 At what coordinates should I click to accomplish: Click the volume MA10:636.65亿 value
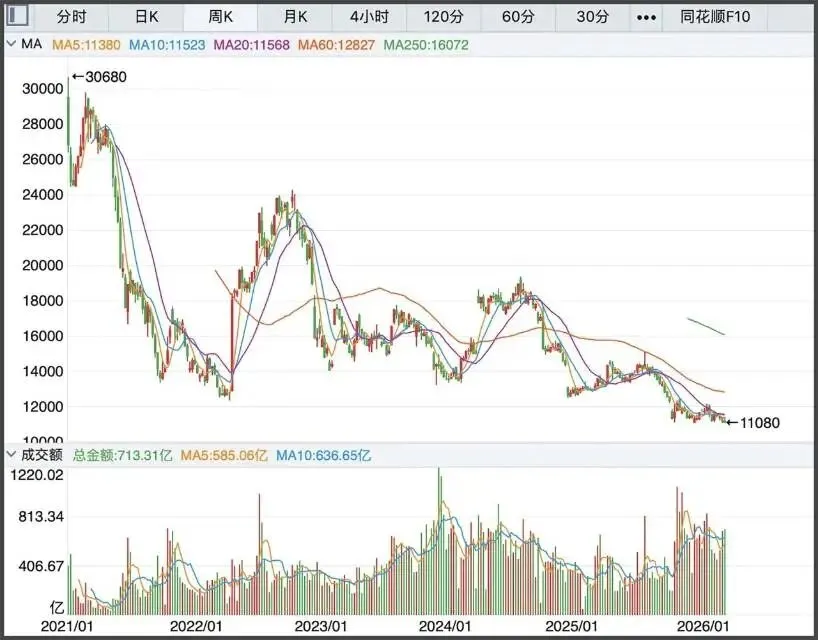(323, 455)
